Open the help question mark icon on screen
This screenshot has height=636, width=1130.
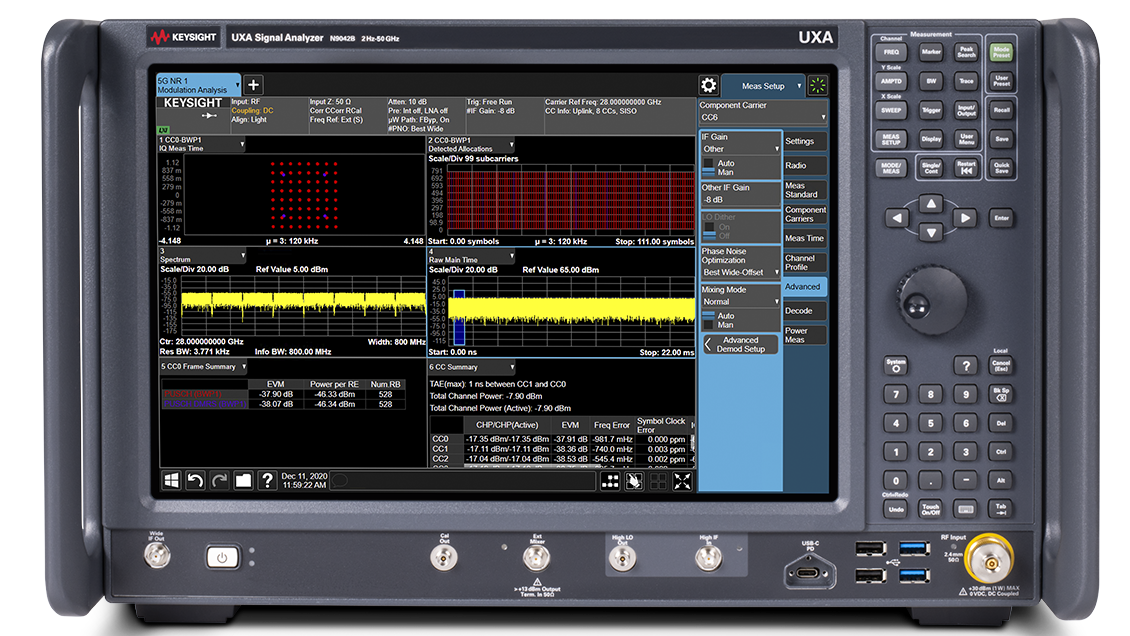(x=267, y=480)
